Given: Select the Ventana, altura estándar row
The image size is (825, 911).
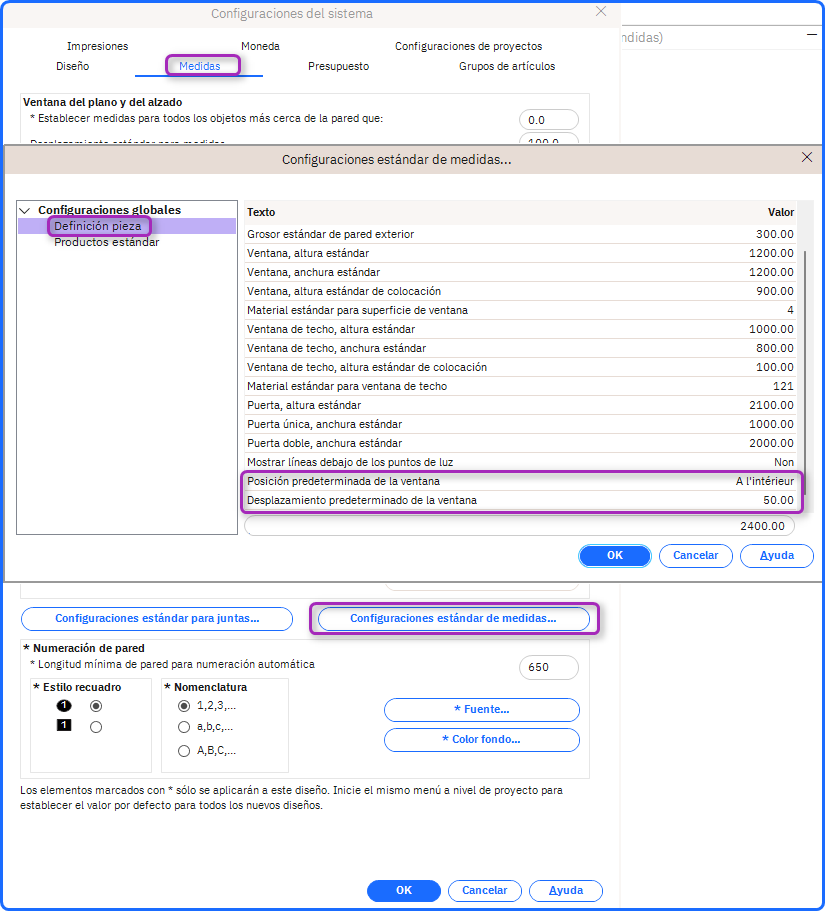Looking at the screenshot, I should (x=520, y=253).
